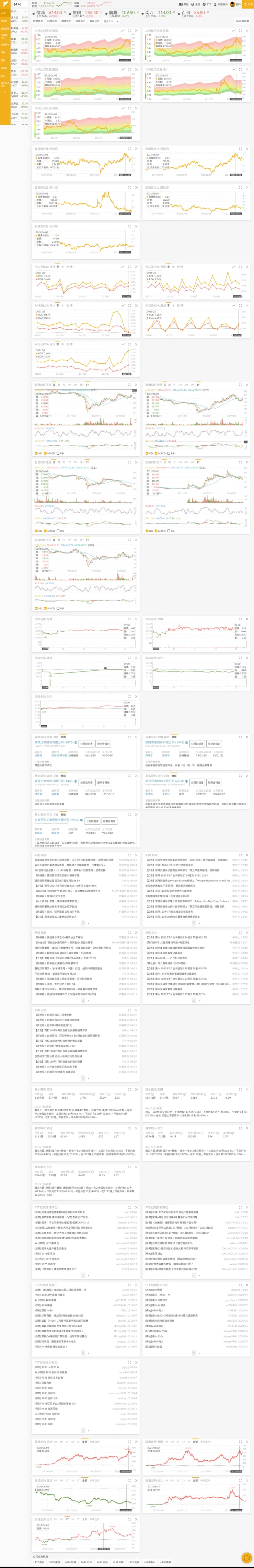Maximize the 即時走勢 儒鴻 intraday chart

[x=130, y=619]
